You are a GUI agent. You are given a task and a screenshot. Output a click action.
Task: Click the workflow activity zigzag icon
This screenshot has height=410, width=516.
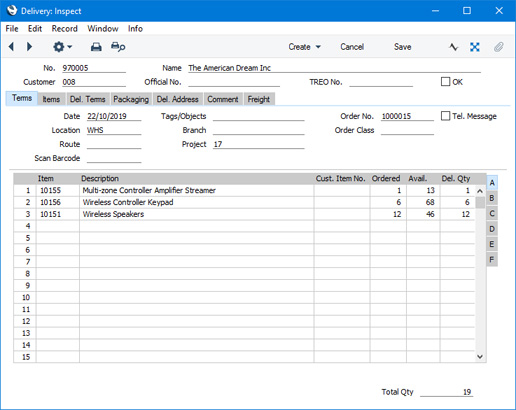click(x=453, y=47)
